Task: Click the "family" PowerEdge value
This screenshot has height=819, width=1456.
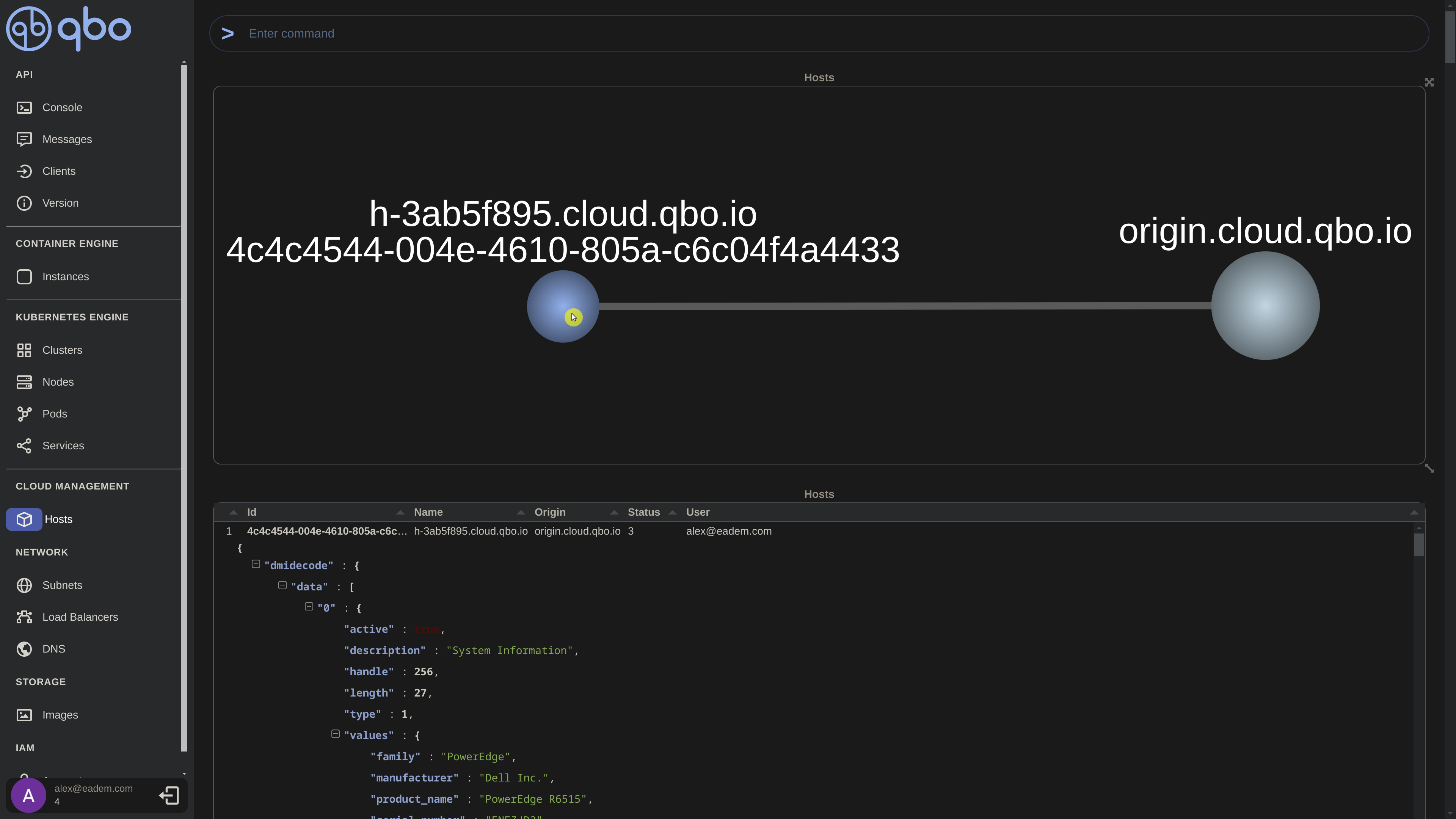Action: [475, 757]
